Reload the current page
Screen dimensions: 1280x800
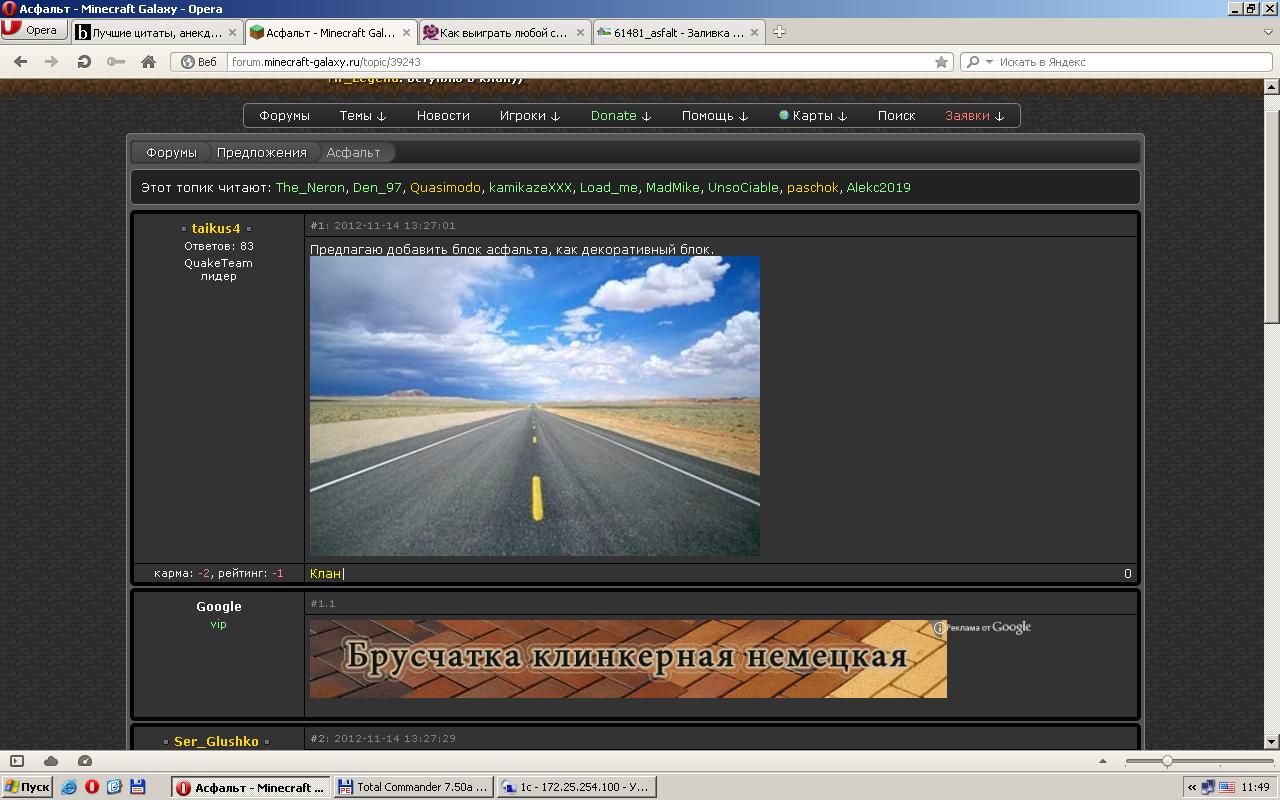[84, 61]
